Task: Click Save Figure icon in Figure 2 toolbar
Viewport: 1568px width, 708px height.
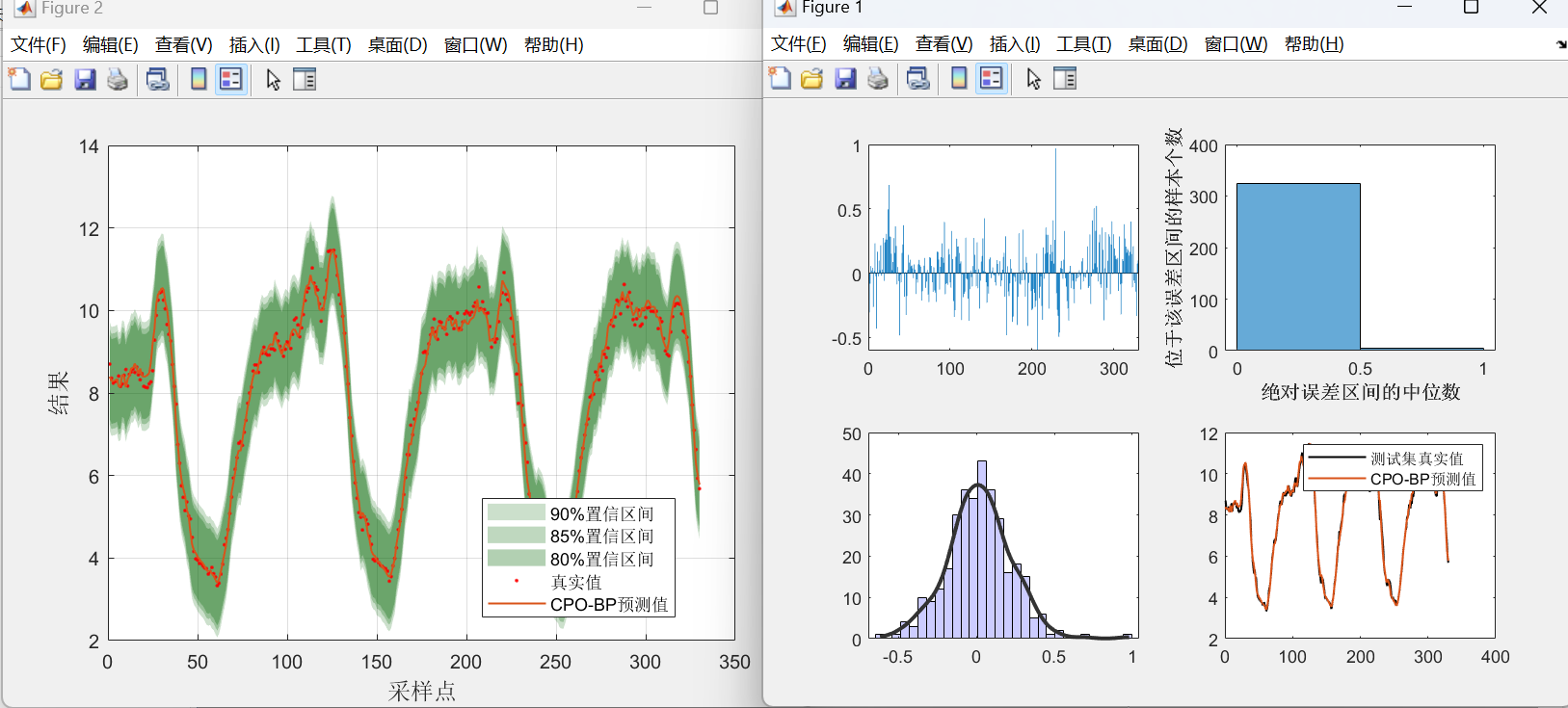Action: [86, 79]
